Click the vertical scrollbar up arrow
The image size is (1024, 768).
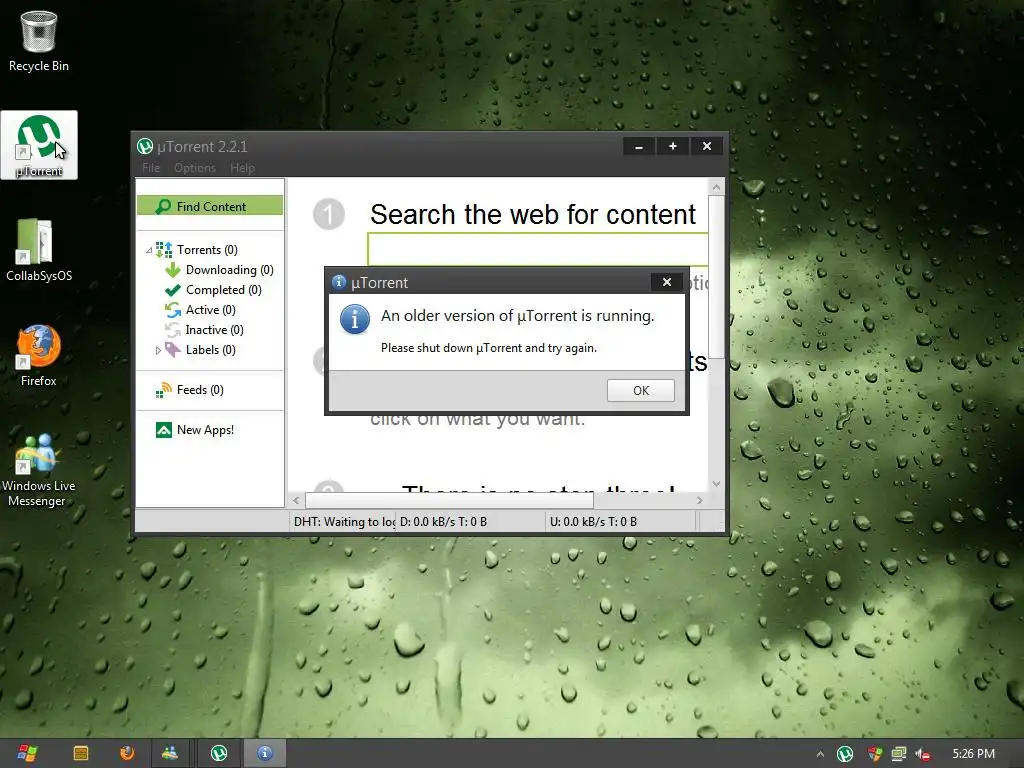pos(716,187)
